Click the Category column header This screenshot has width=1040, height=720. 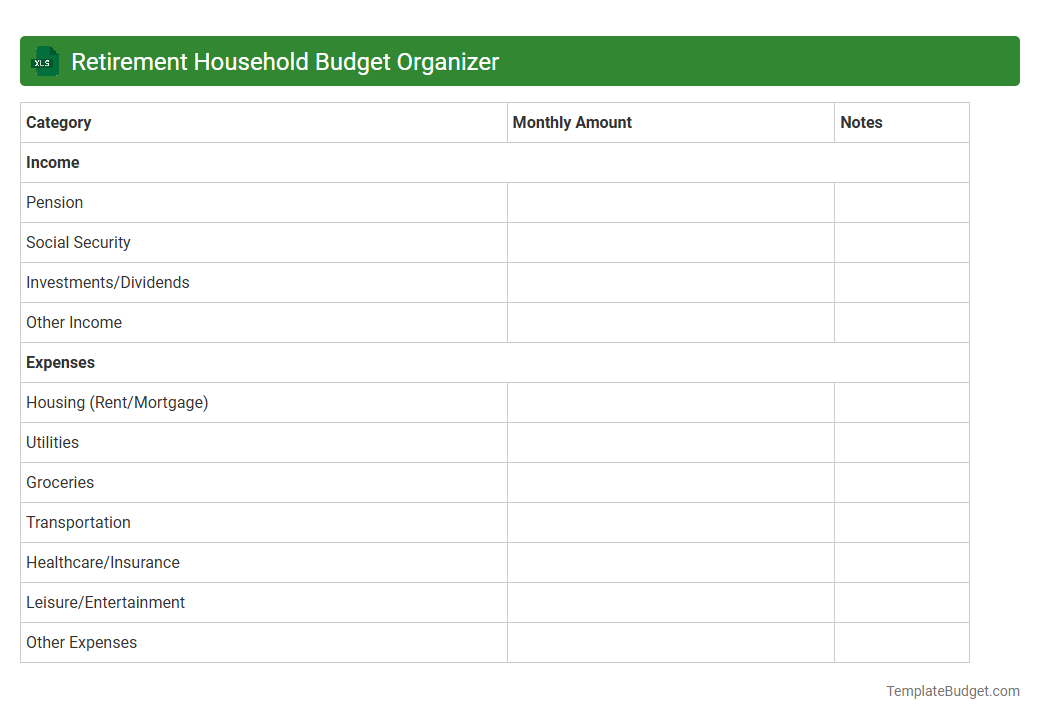58,122
